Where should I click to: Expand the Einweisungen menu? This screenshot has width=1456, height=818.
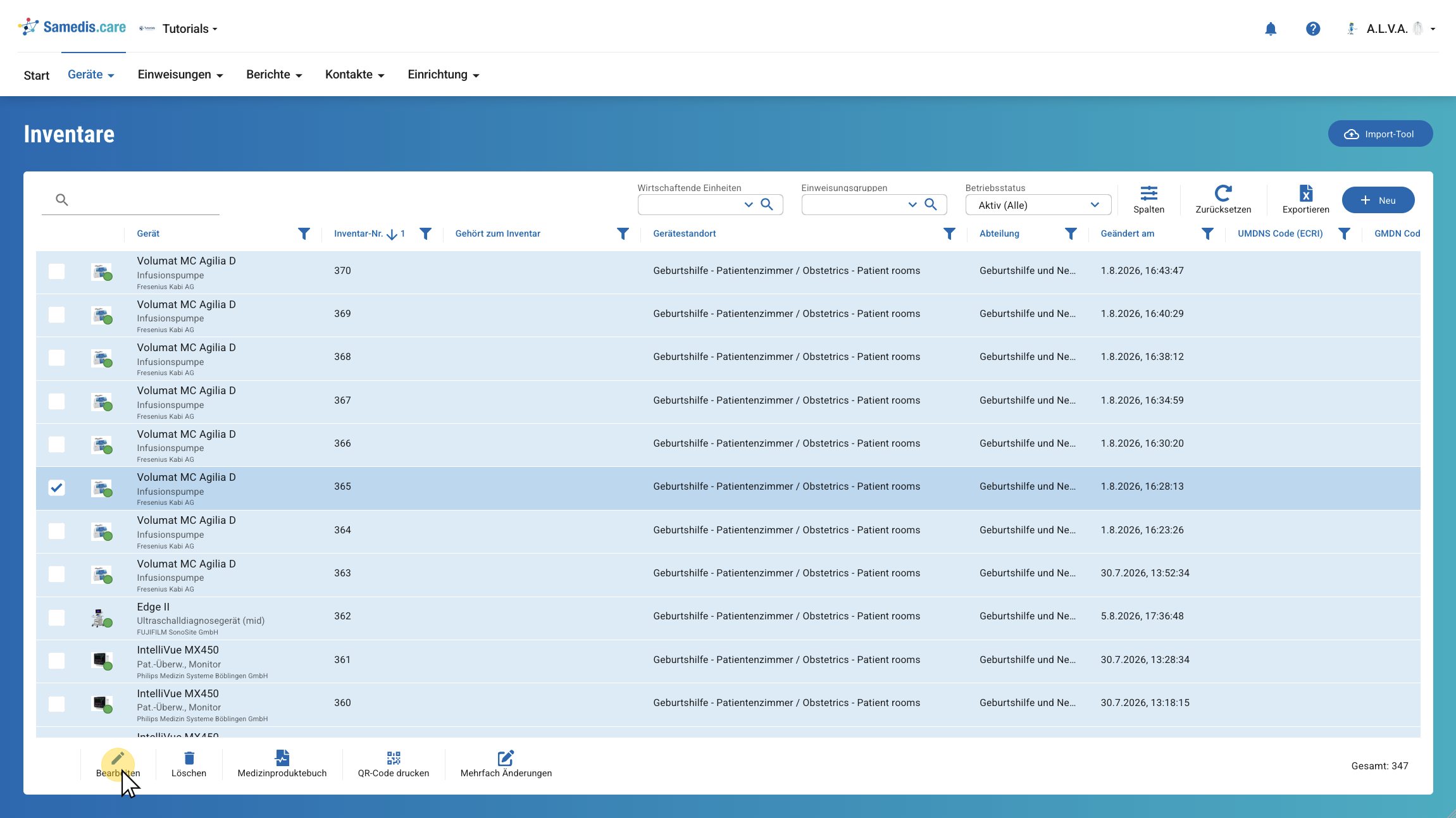point(180,75)
